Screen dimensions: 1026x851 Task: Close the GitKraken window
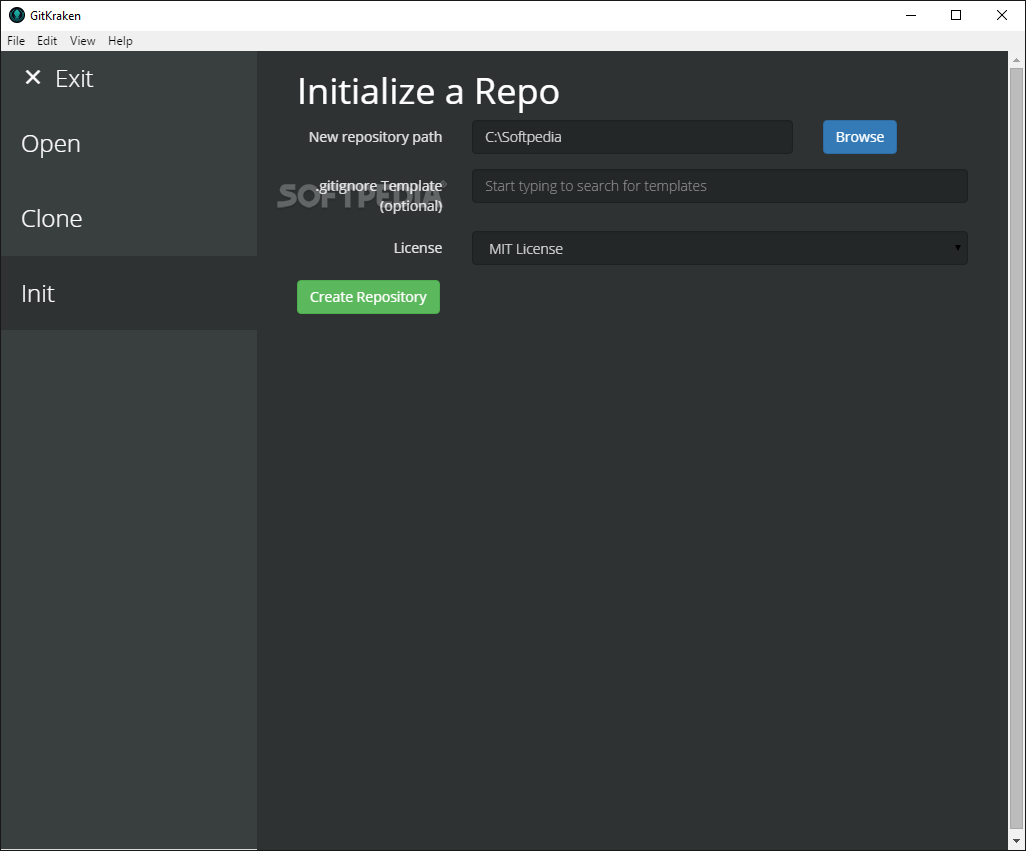(x=1001, y=15)
